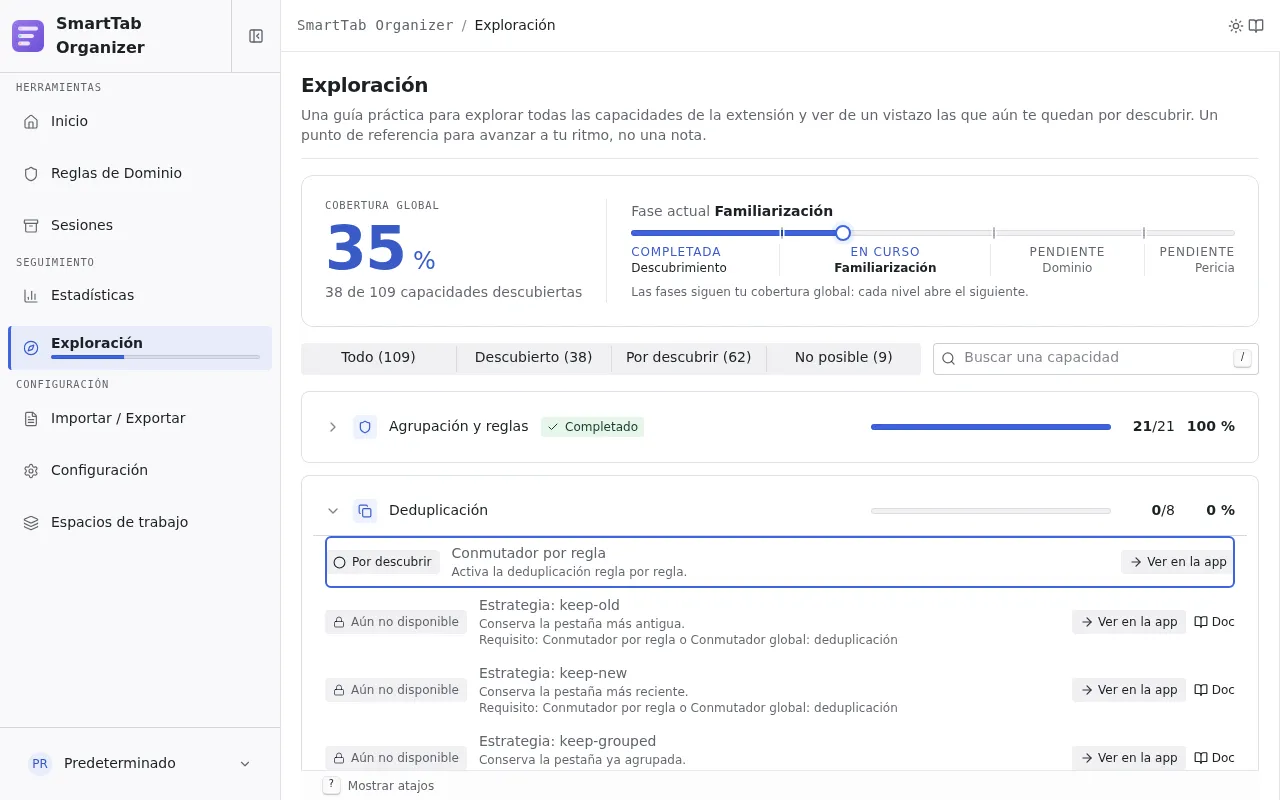Open Importar / Exportar
The height and width of the screenshot is (800, 1280).
(140, 418)
